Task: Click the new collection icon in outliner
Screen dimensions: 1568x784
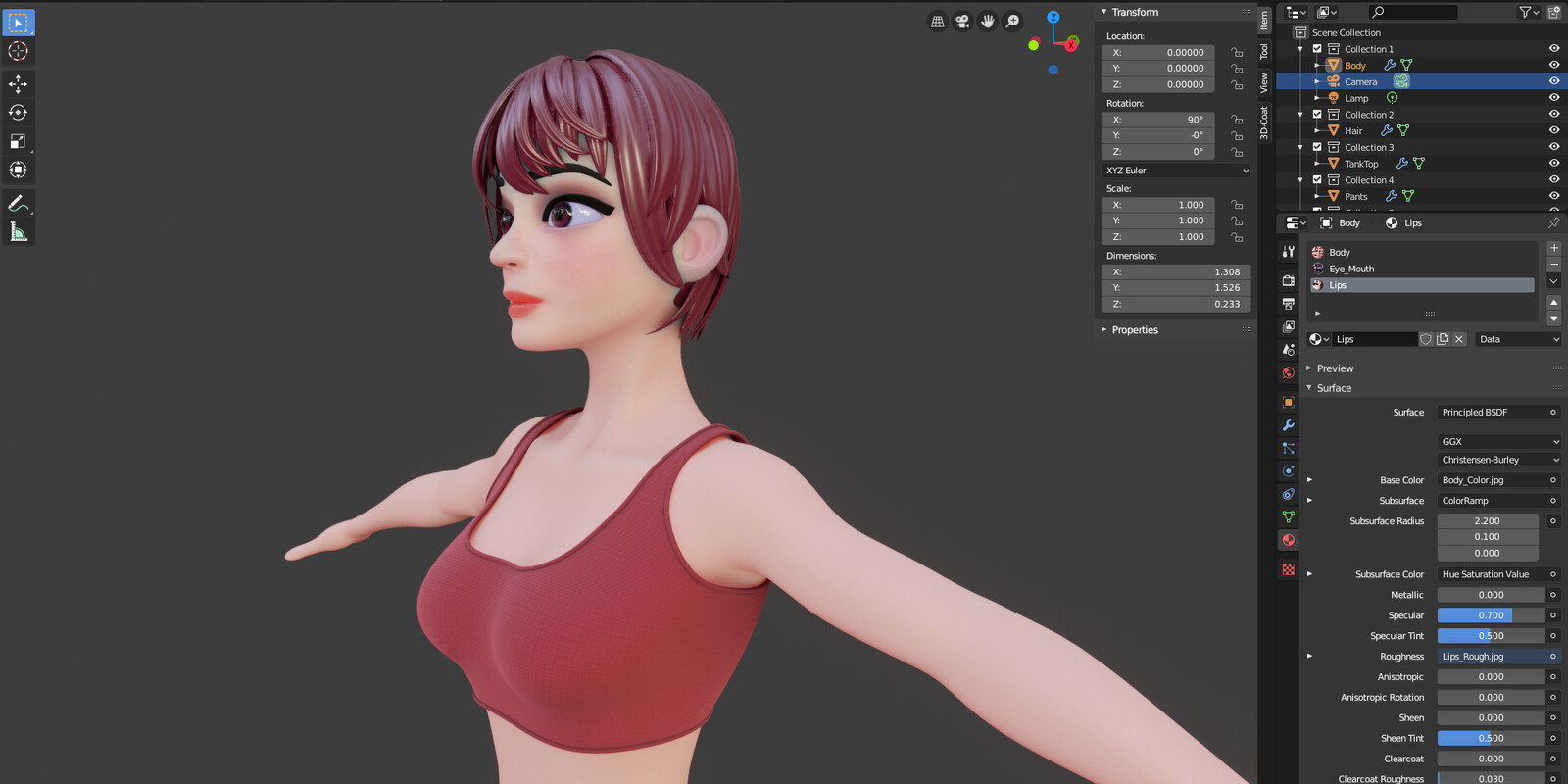Action: 1554,12
